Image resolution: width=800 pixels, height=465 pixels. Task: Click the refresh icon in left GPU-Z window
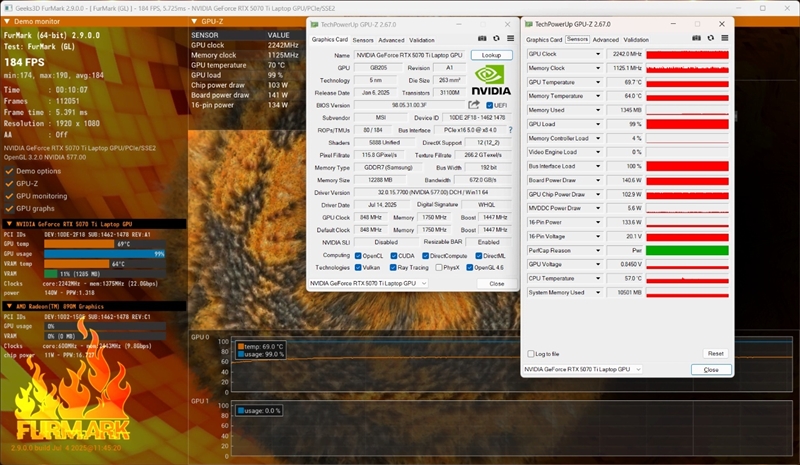click(x=496, y=38)
